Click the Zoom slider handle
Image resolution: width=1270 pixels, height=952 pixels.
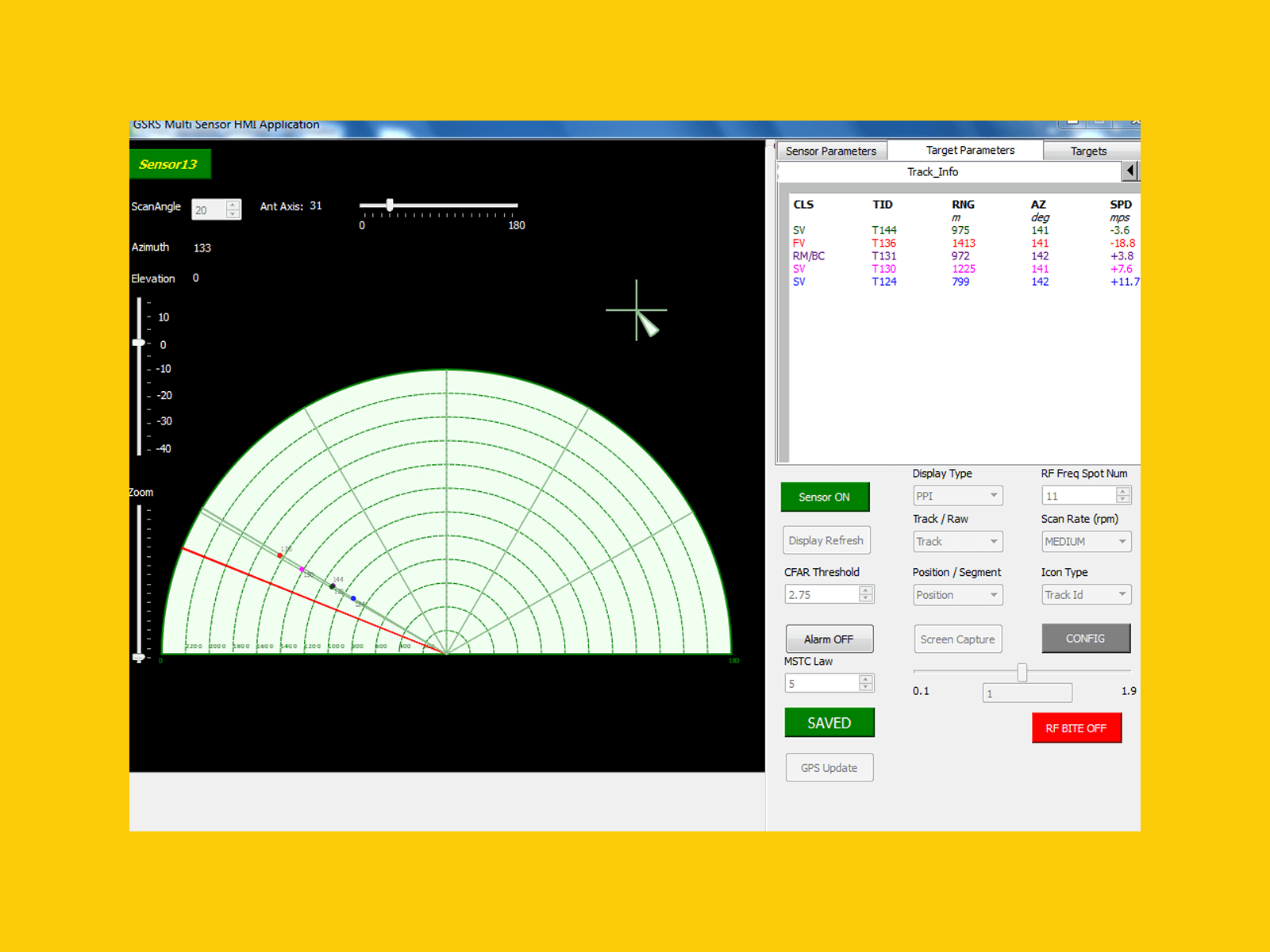click(x=139, y=657)
